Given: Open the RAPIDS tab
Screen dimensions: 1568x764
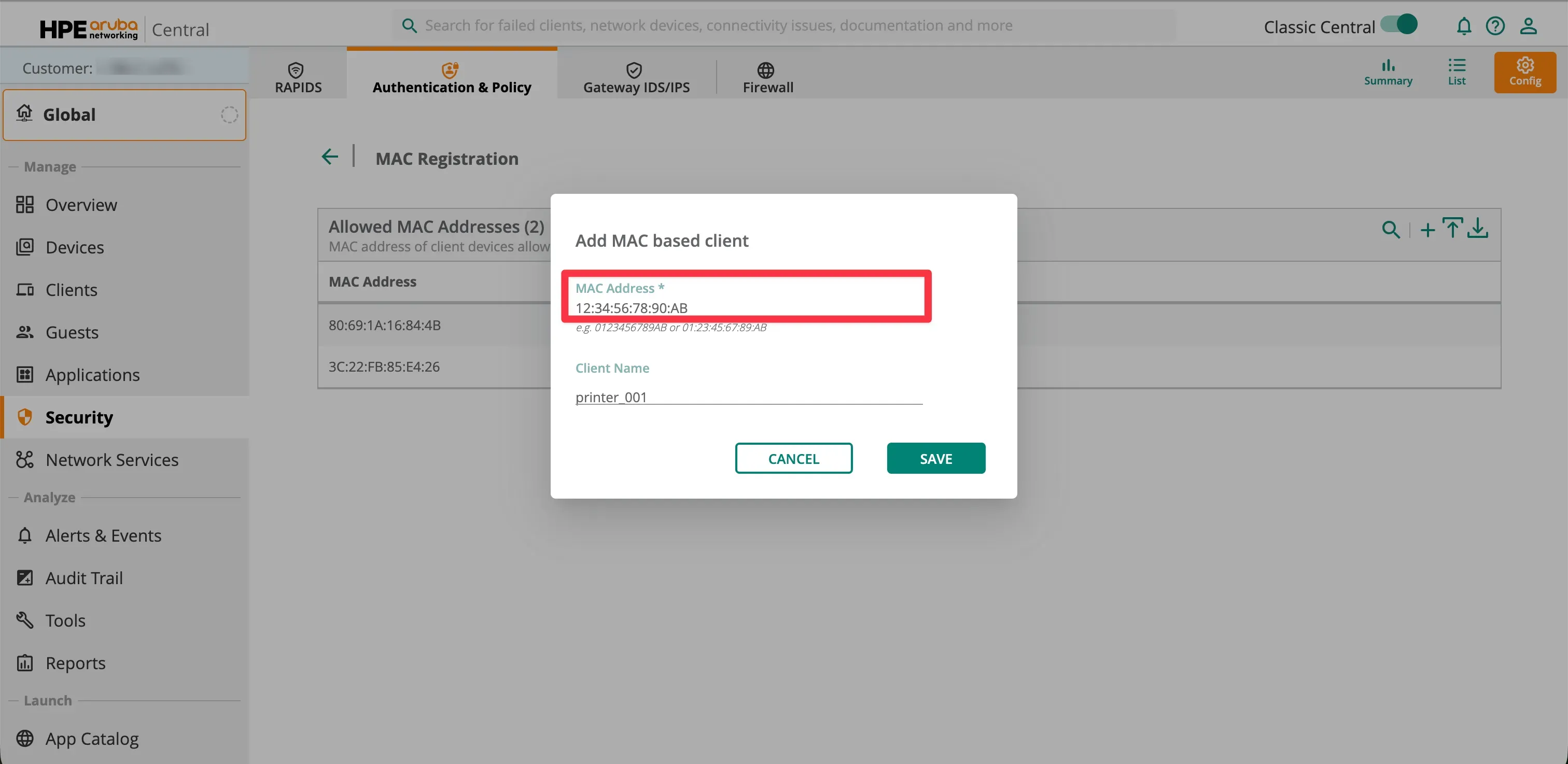Looking at the screenshot, I should tap(298, 77).
